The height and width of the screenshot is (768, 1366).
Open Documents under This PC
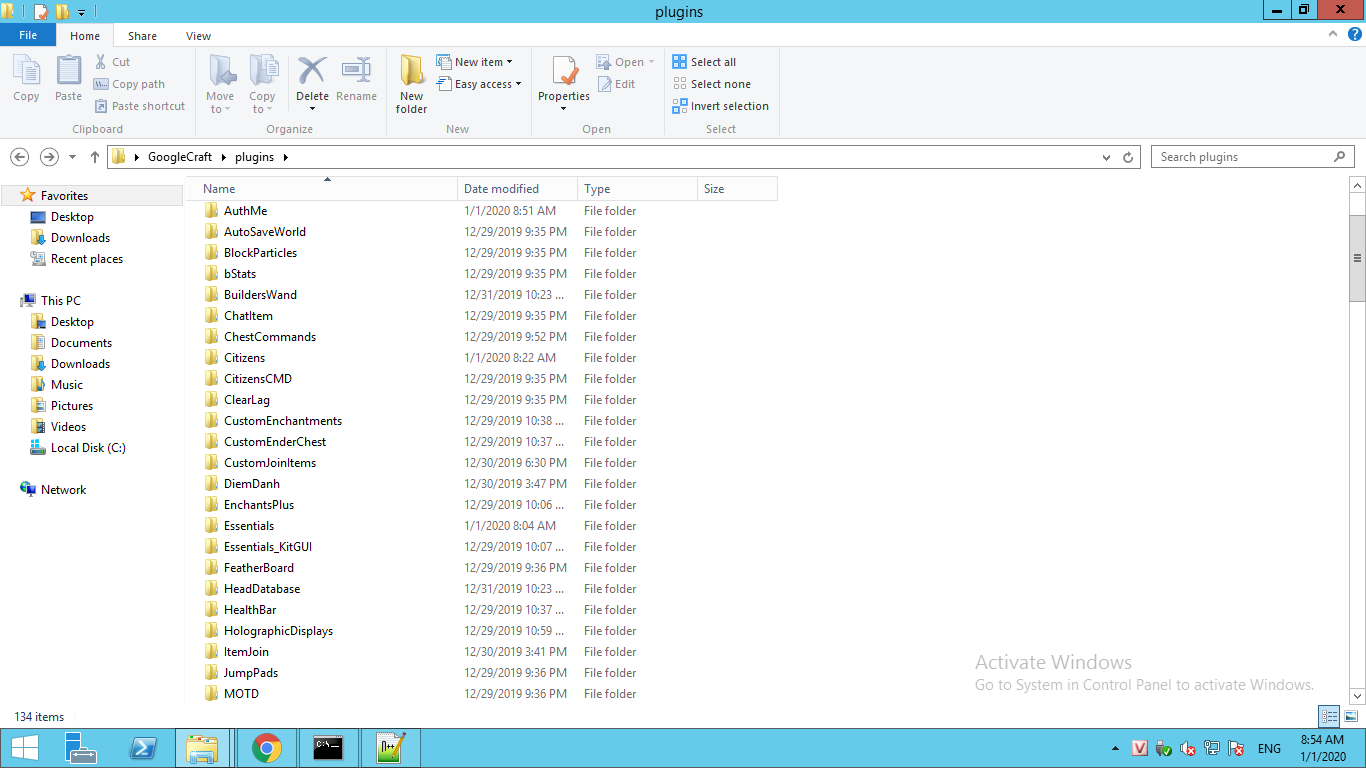(x=81, y=343)
